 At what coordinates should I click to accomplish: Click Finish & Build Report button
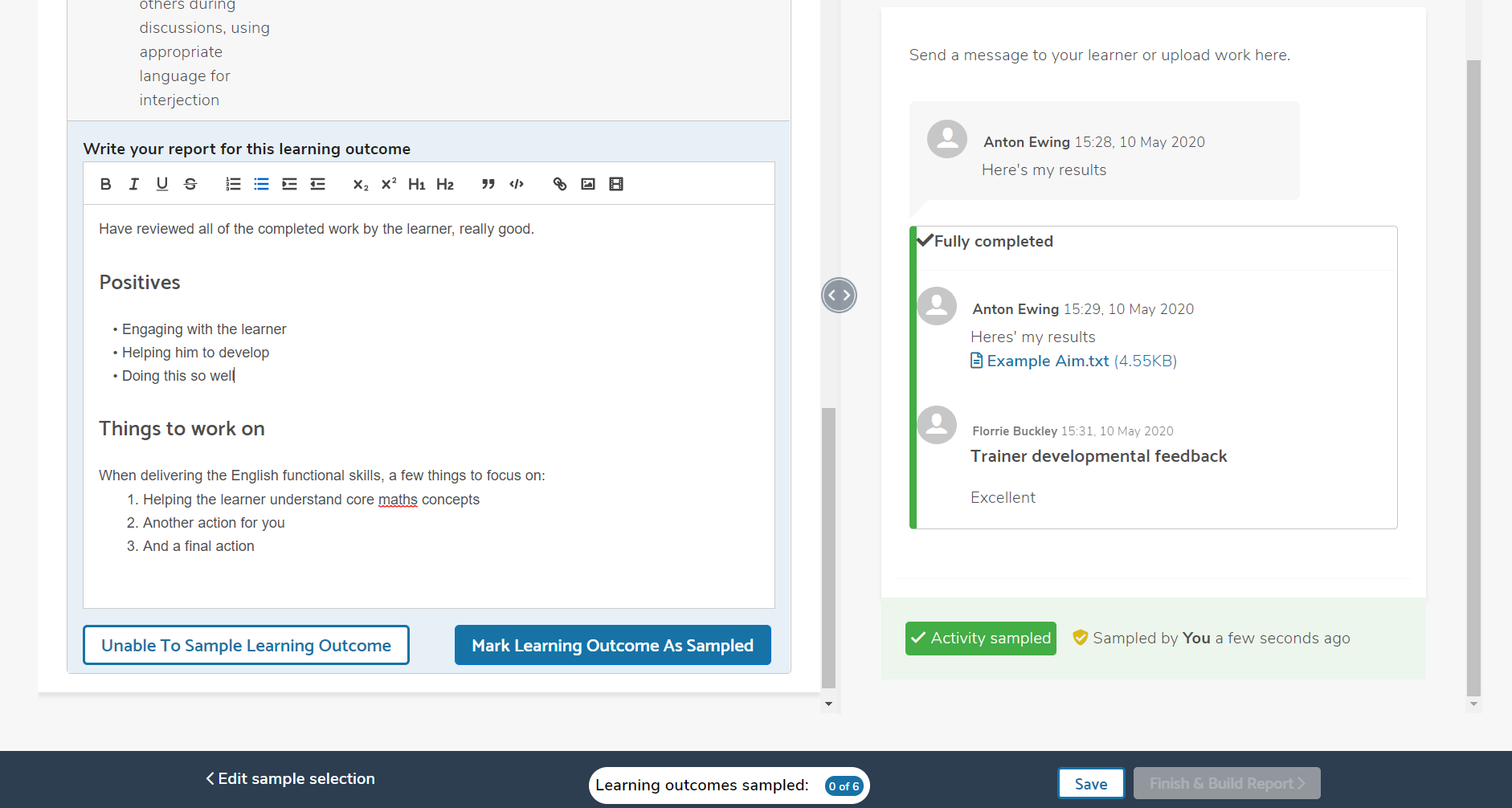pos(1227,783)
